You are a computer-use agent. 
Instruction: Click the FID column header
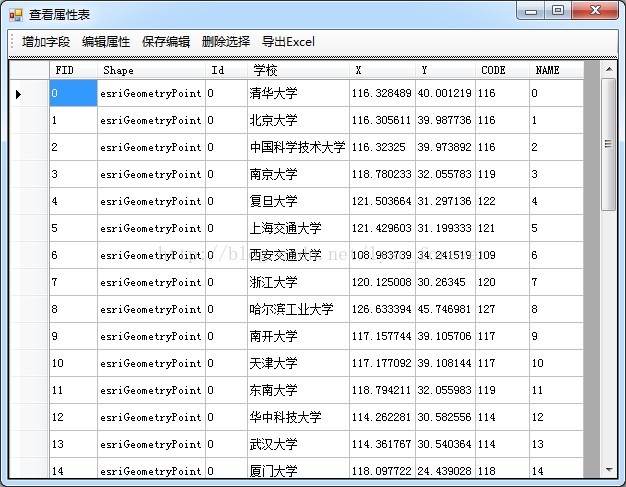(x=73, y=70)
